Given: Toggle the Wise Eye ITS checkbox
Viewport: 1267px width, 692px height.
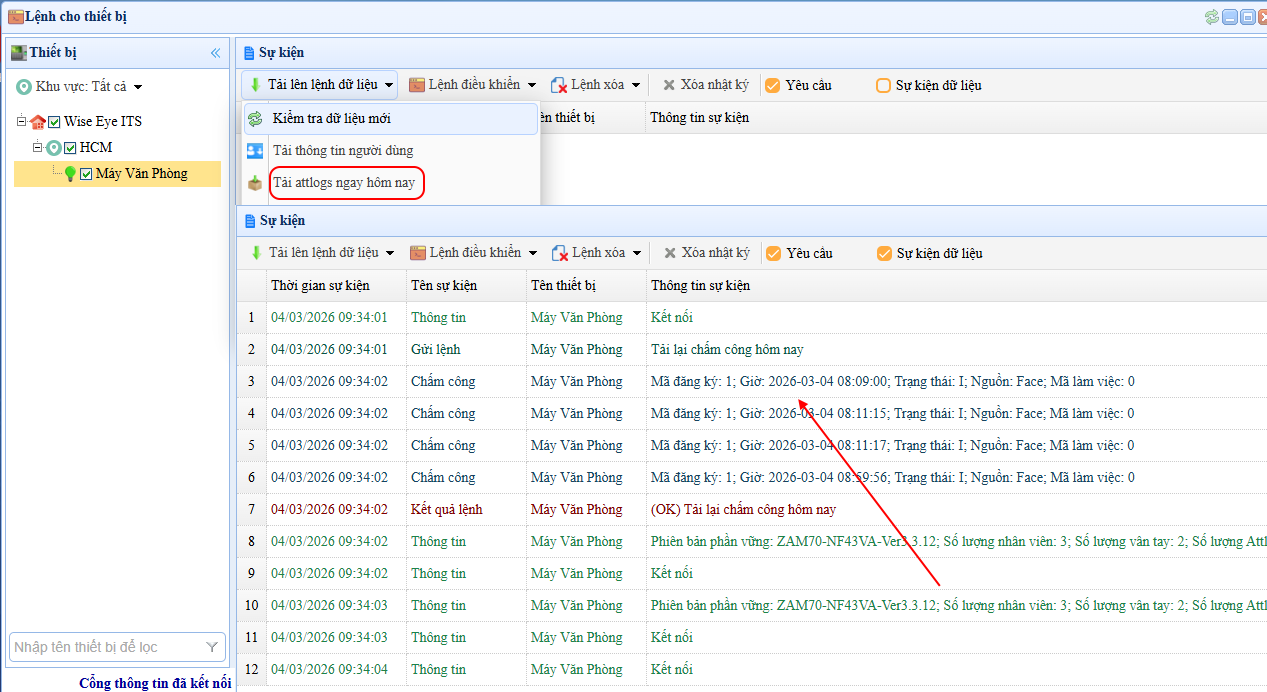Looking at the screenshot, I should point(55,122).
